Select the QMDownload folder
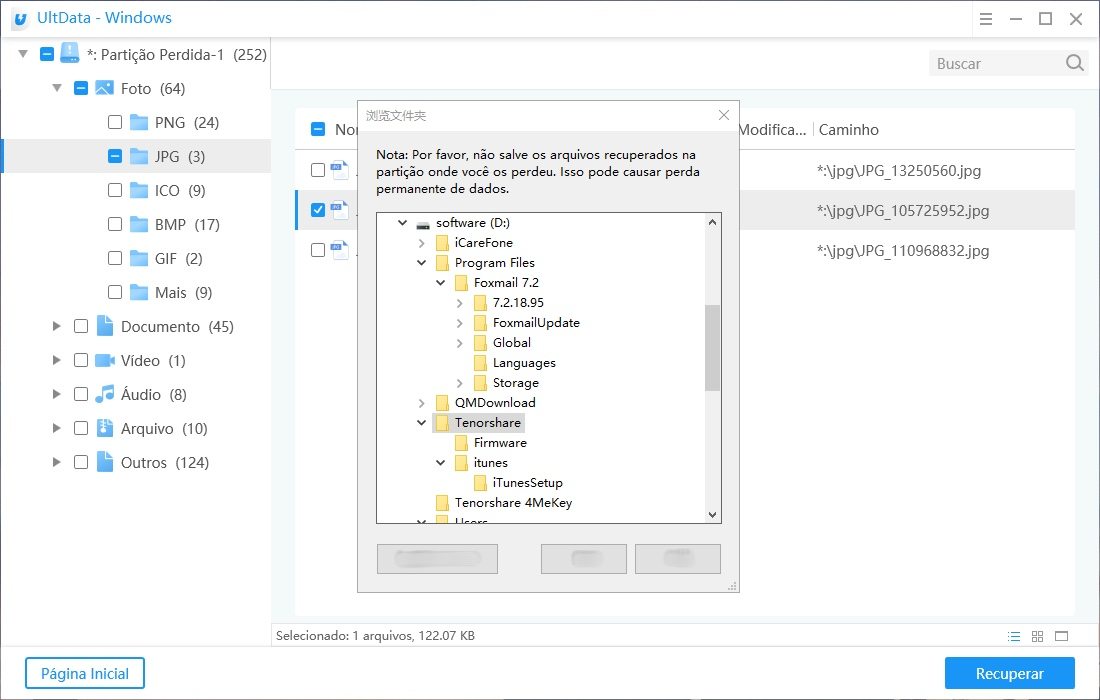The height and width of the screenshot is (700, 1100). [495, 403]
